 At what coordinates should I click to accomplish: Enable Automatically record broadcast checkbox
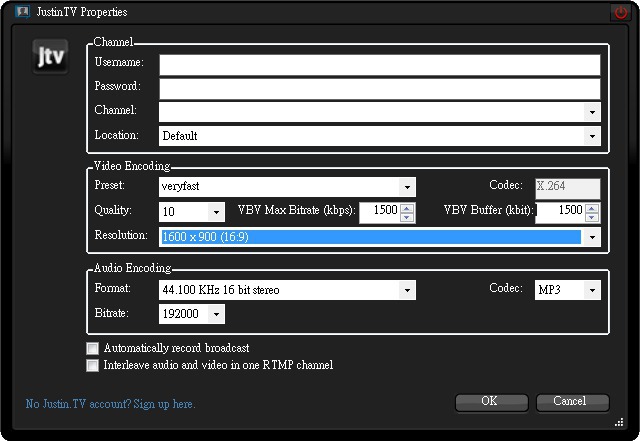[x=93, y=348]
